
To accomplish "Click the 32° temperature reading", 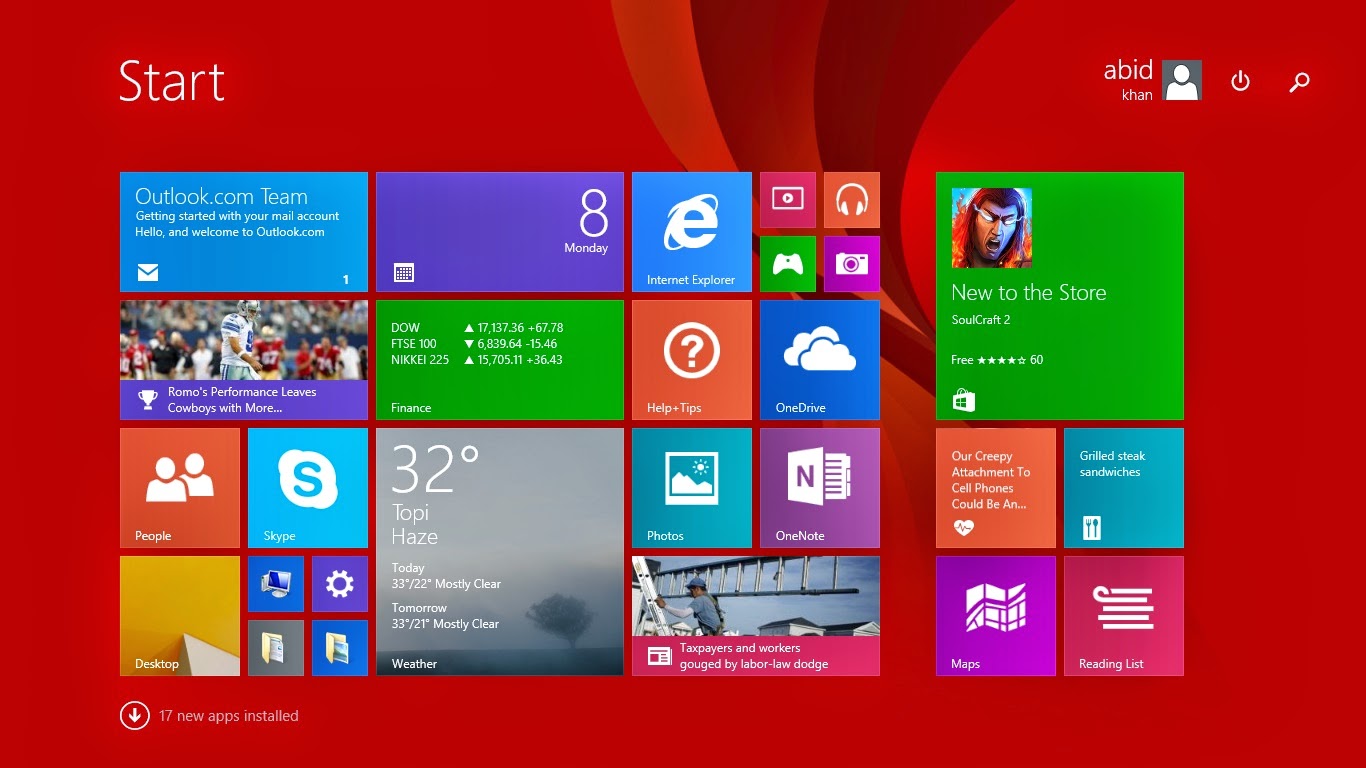I will click(435, 469).
